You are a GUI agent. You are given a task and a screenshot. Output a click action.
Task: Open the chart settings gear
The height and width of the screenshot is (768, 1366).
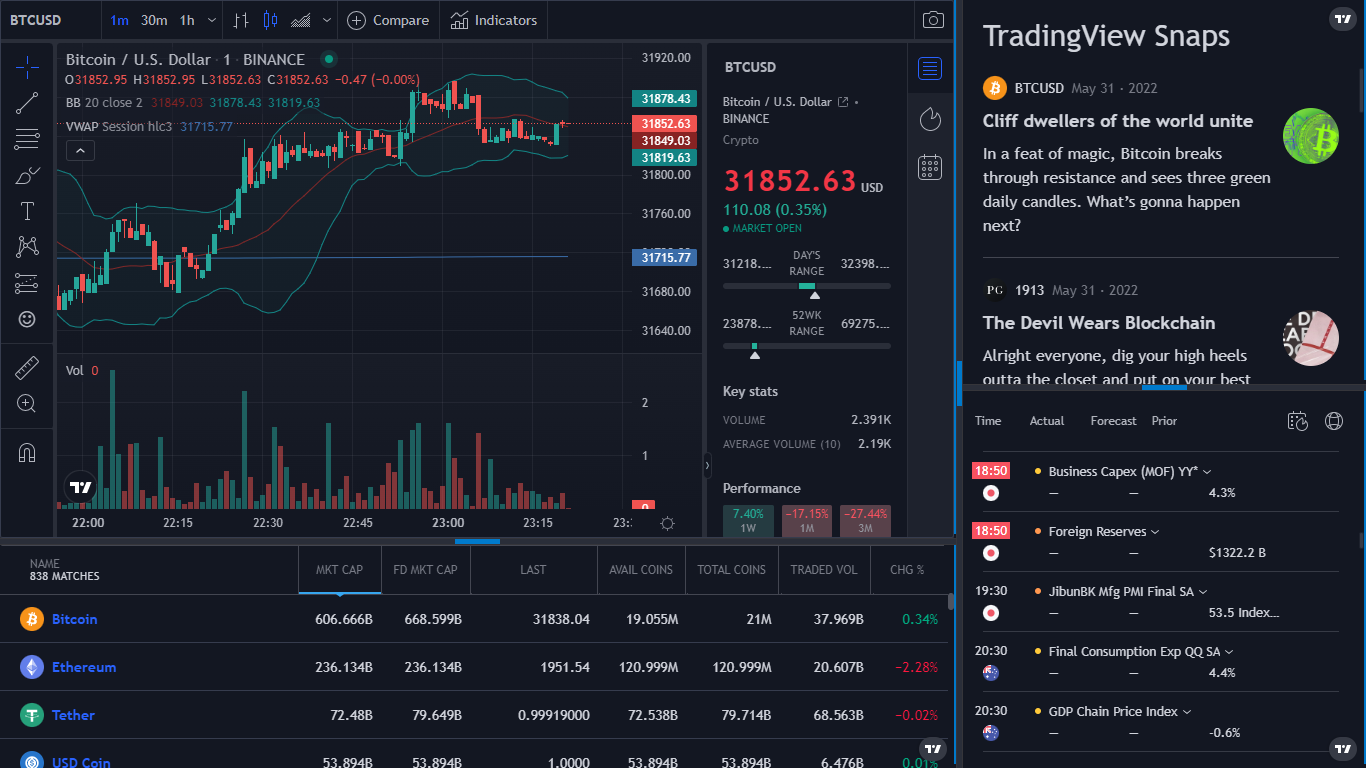click(668, 523)
